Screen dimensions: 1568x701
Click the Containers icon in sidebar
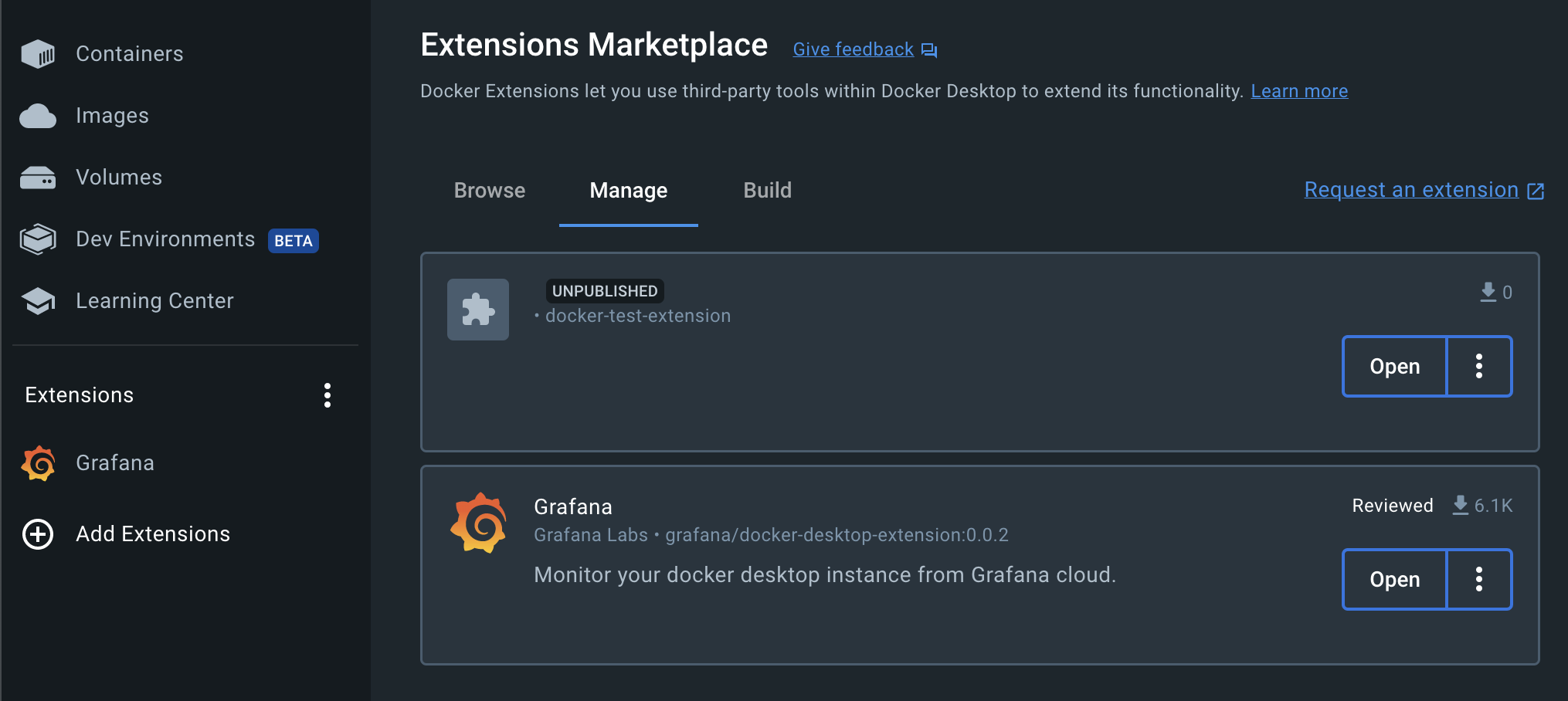pos(38,54)
